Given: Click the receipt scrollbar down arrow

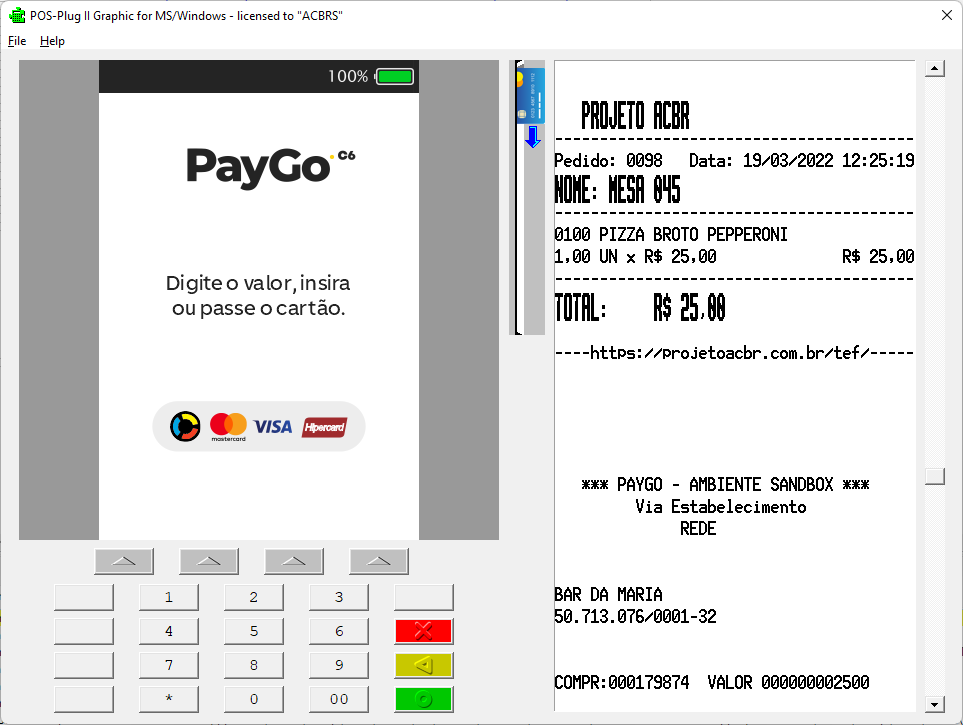Looking at the screenshot, I should tap(935, 704).
